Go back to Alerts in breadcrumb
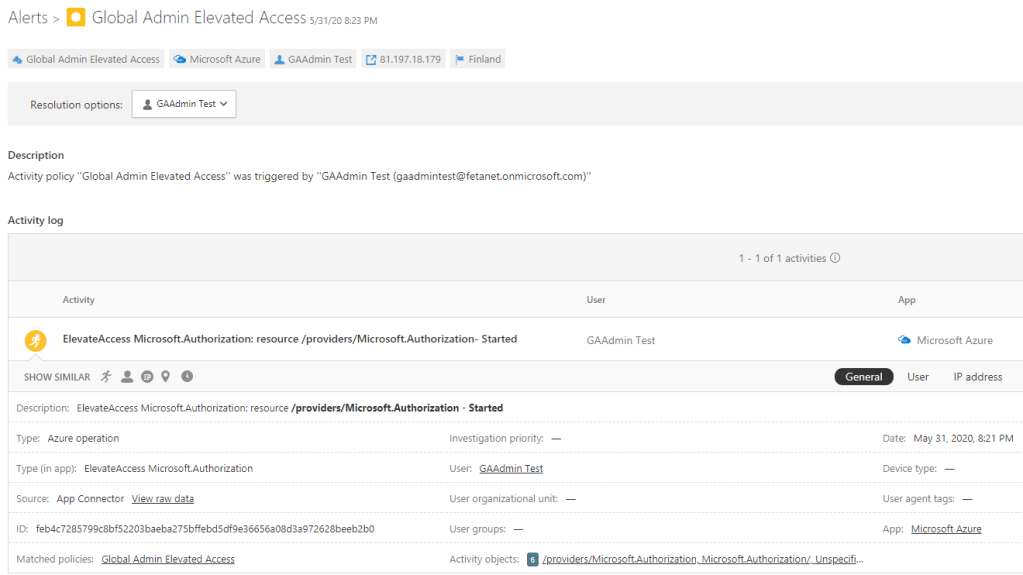The width and height of the screenshot is (1023, 575). (28, 18)
